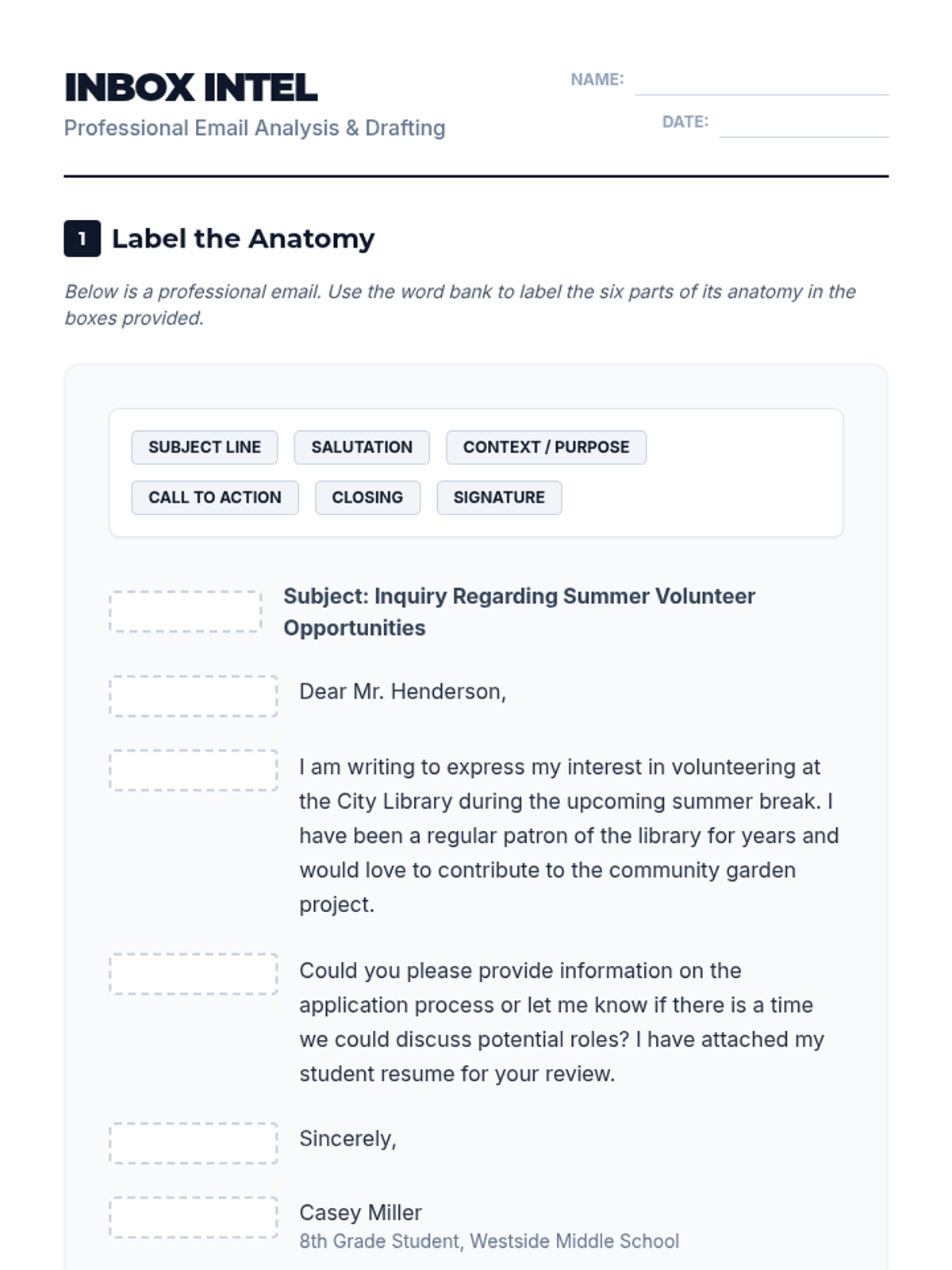Pick the CONTEXT / PURPOSE chip

(x=546, y=448)
